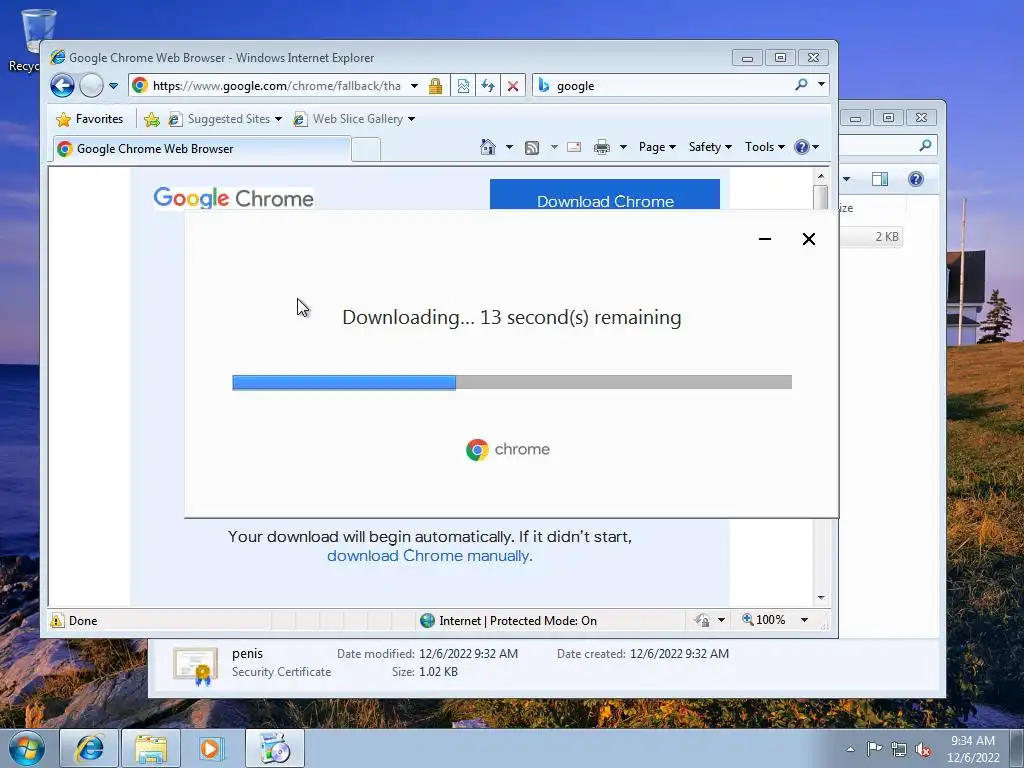
Task: Open the Windows Start button
Action: point(26,748)
